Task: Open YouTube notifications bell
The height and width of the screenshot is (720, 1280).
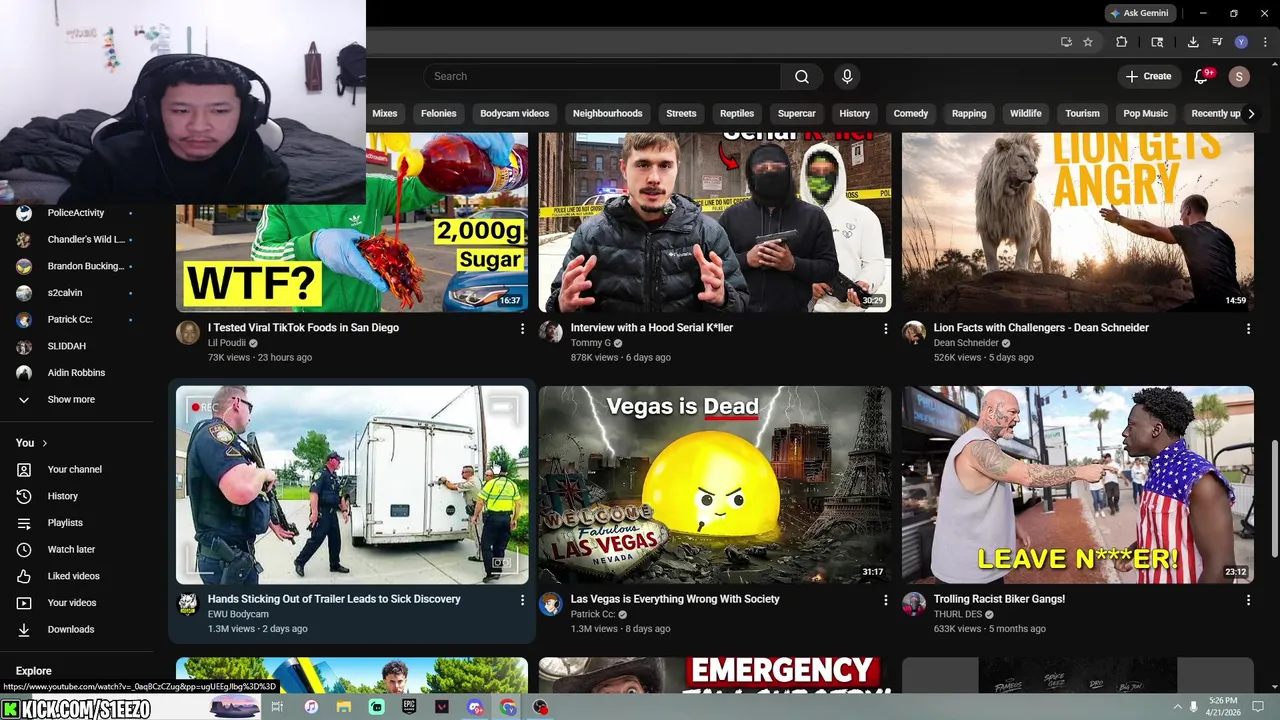Action: point(1203,76)
